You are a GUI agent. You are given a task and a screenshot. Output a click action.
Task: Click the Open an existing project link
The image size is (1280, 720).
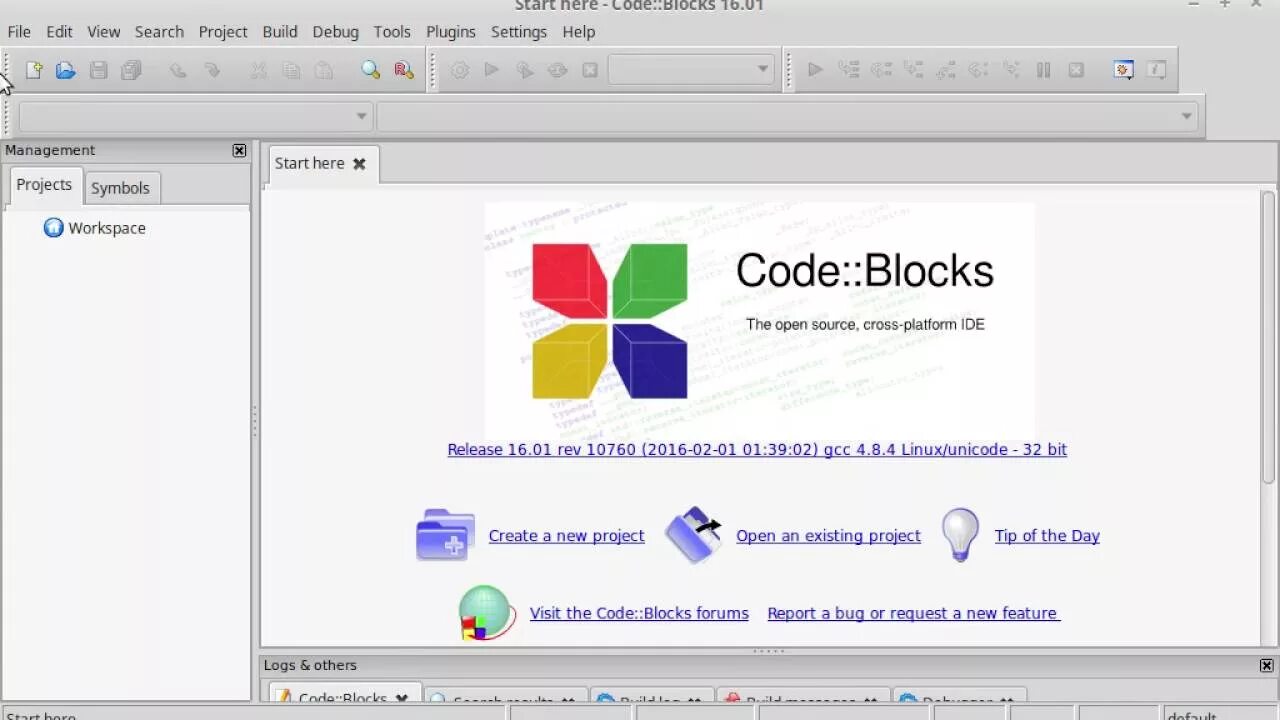[x=828, y=536]
